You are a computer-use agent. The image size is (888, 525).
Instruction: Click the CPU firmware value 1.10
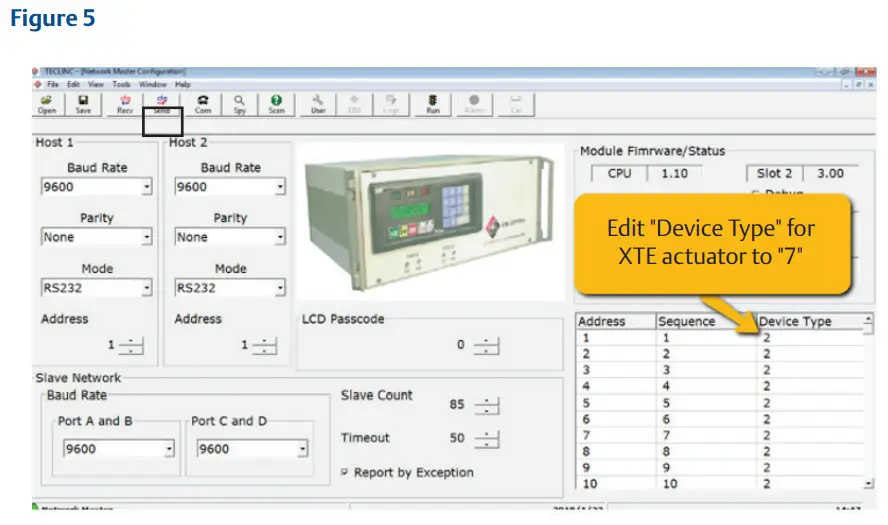pyautogui.click(x=674, y=173)
